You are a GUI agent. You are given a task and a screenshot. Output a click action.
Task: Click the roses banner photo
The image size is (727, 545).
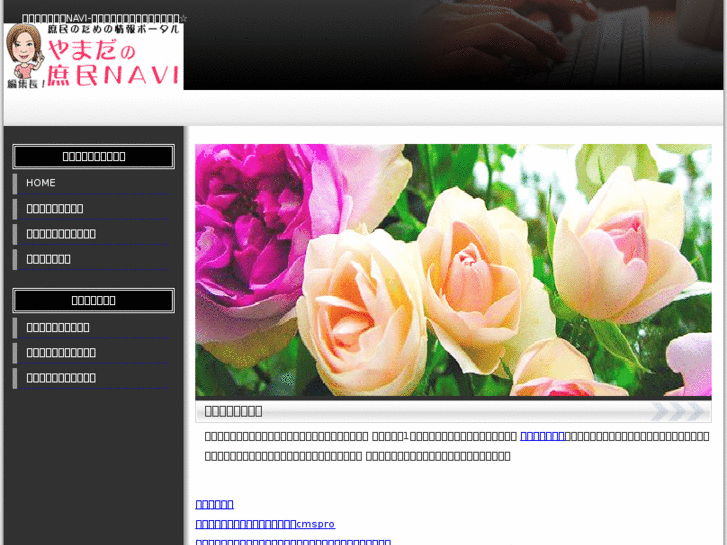(x=453, y=270)
